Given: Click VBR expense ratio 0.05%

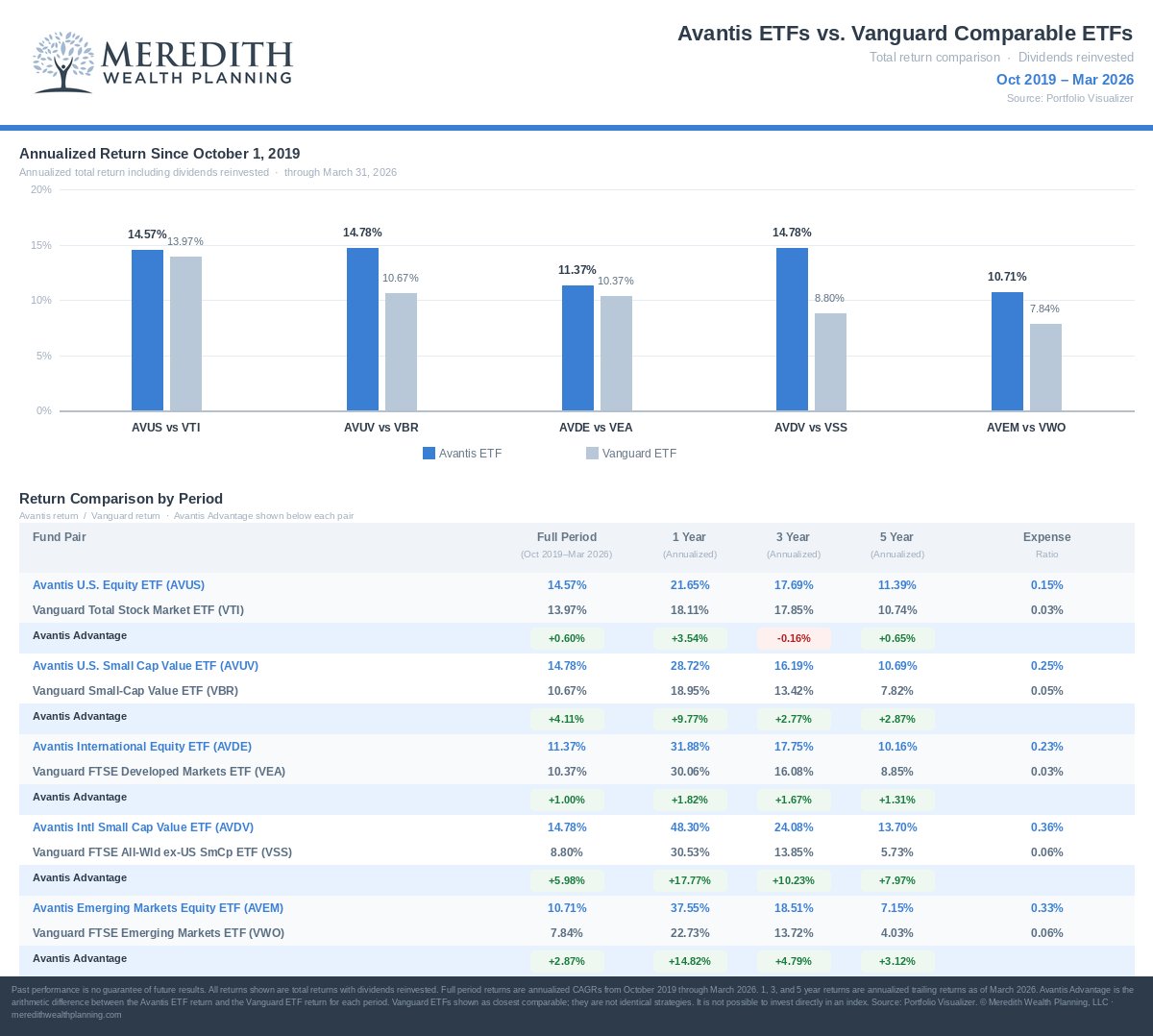Looking at the screenshot, I should [1047, 691].
